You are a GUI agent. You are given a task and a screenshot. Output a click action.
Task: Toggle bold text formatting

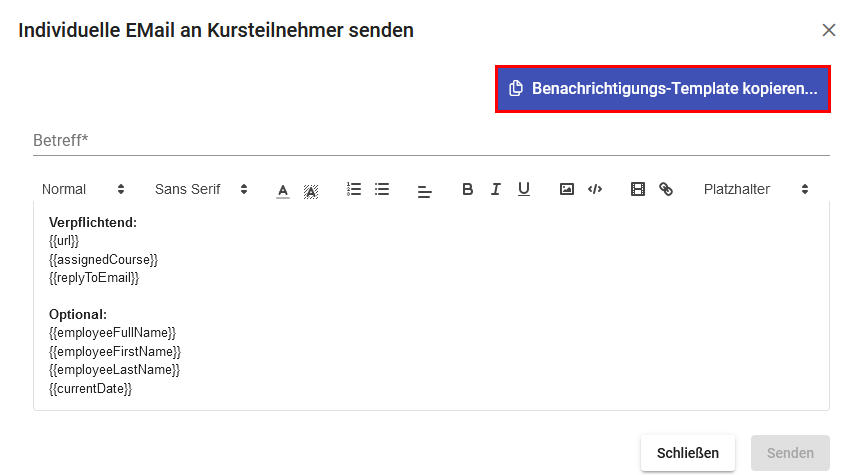467,189
